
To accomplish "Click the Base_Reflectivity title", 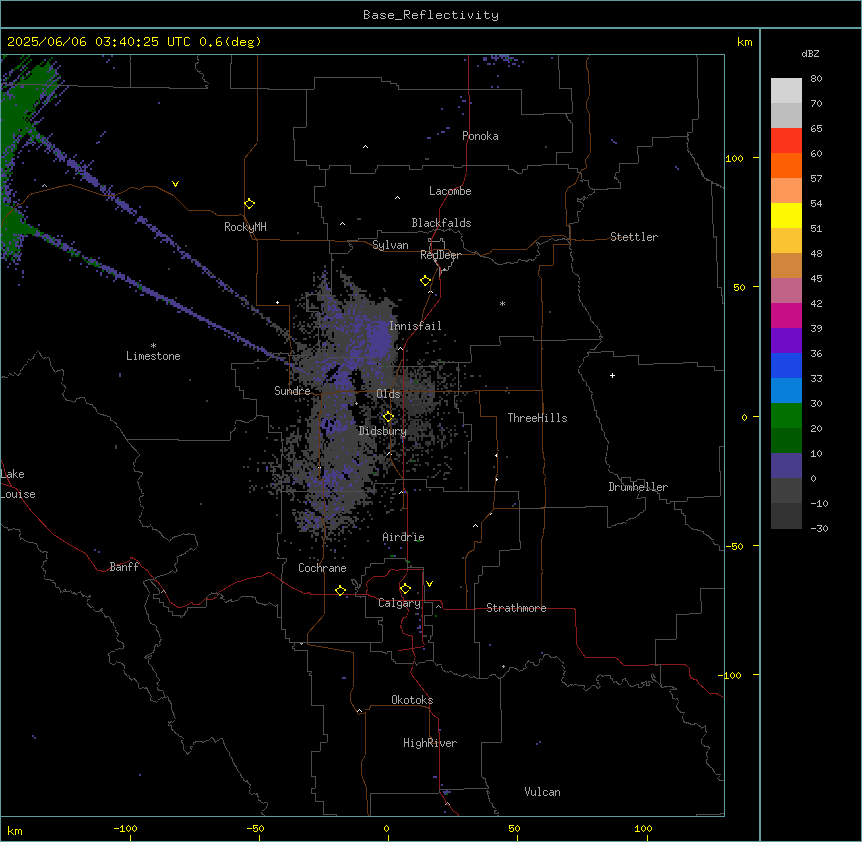I will pos(431,15).
